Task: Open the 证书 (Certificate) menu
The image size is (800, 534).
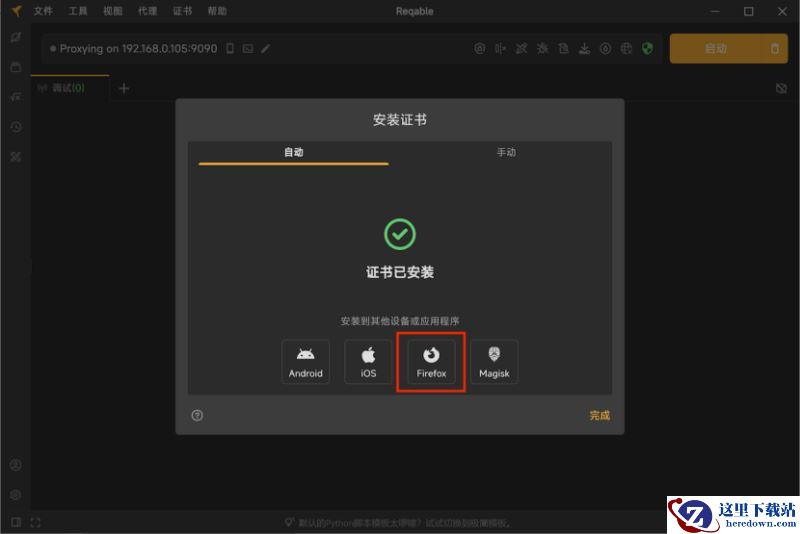Action: pyautogui.click(x=182, y=11)
